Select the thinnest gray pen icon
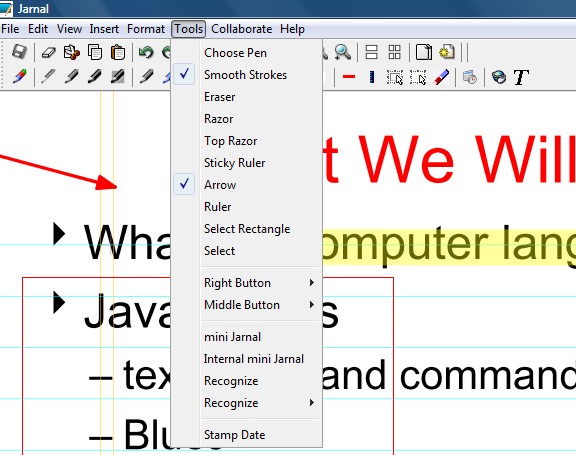Viewport: 576px width, 455px height. (x=48, y=77)
